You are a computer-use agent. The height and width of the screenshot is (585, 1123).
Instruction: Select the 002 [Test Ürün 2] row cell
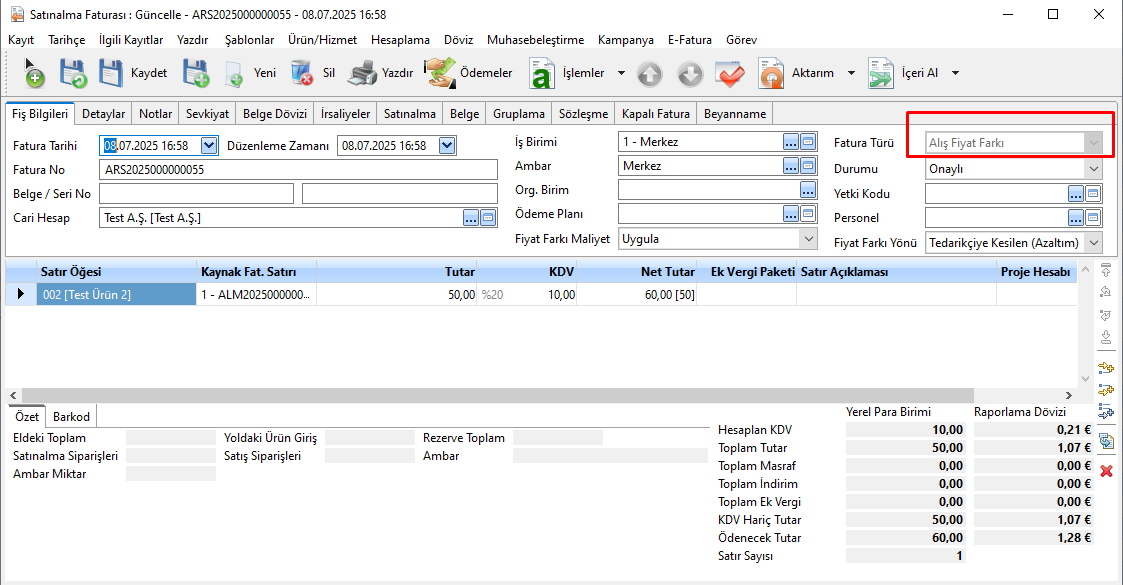116,294
